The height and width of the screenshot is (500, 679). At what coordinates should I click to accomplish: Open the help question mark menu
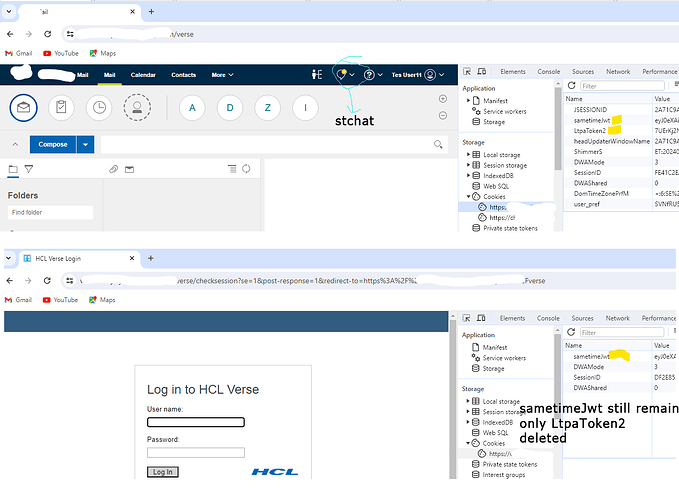click(369, 75)
